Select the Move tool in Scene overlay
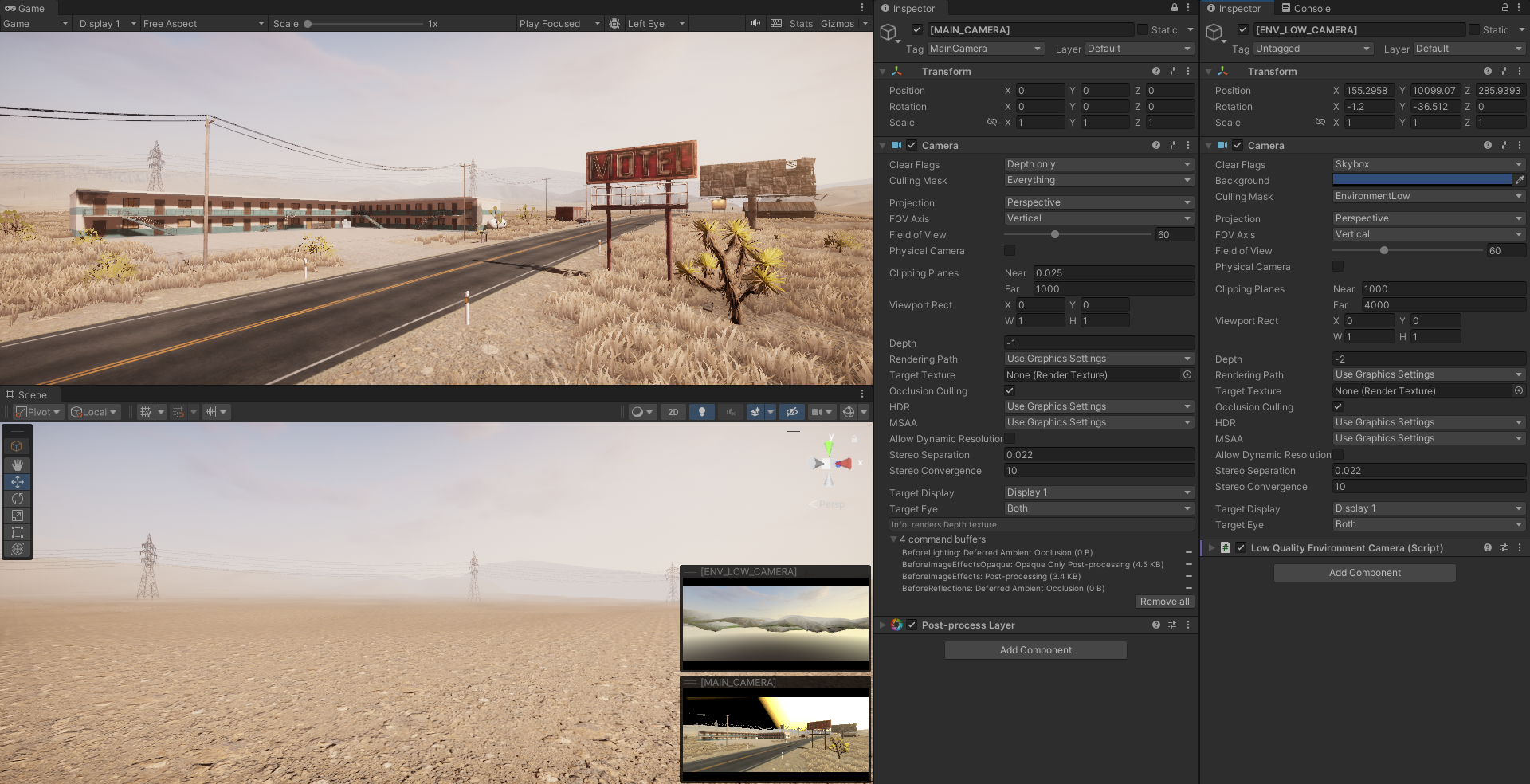Screen dimensions: 1530x784 coord(17,481)
